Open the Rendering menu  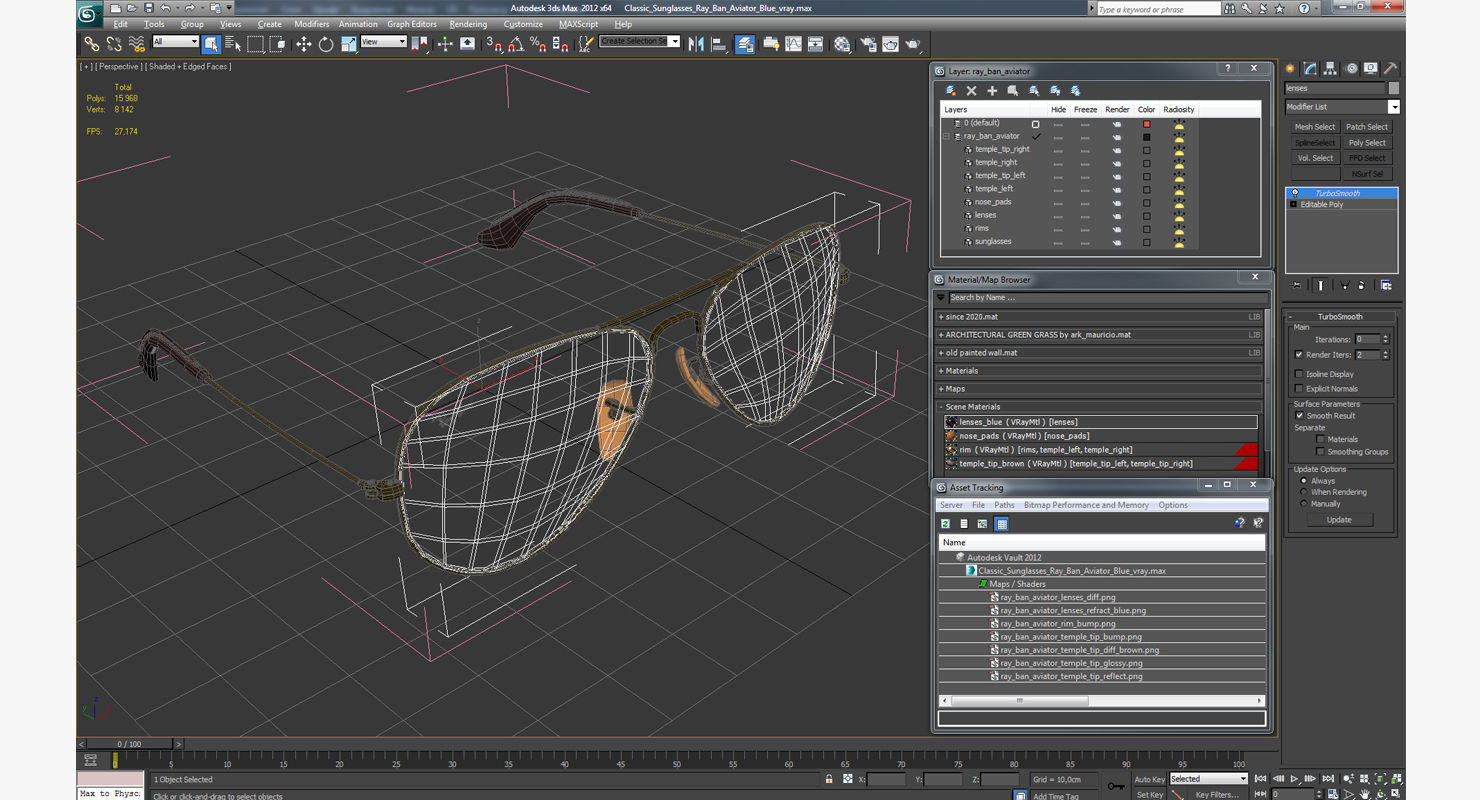(468, 24)
